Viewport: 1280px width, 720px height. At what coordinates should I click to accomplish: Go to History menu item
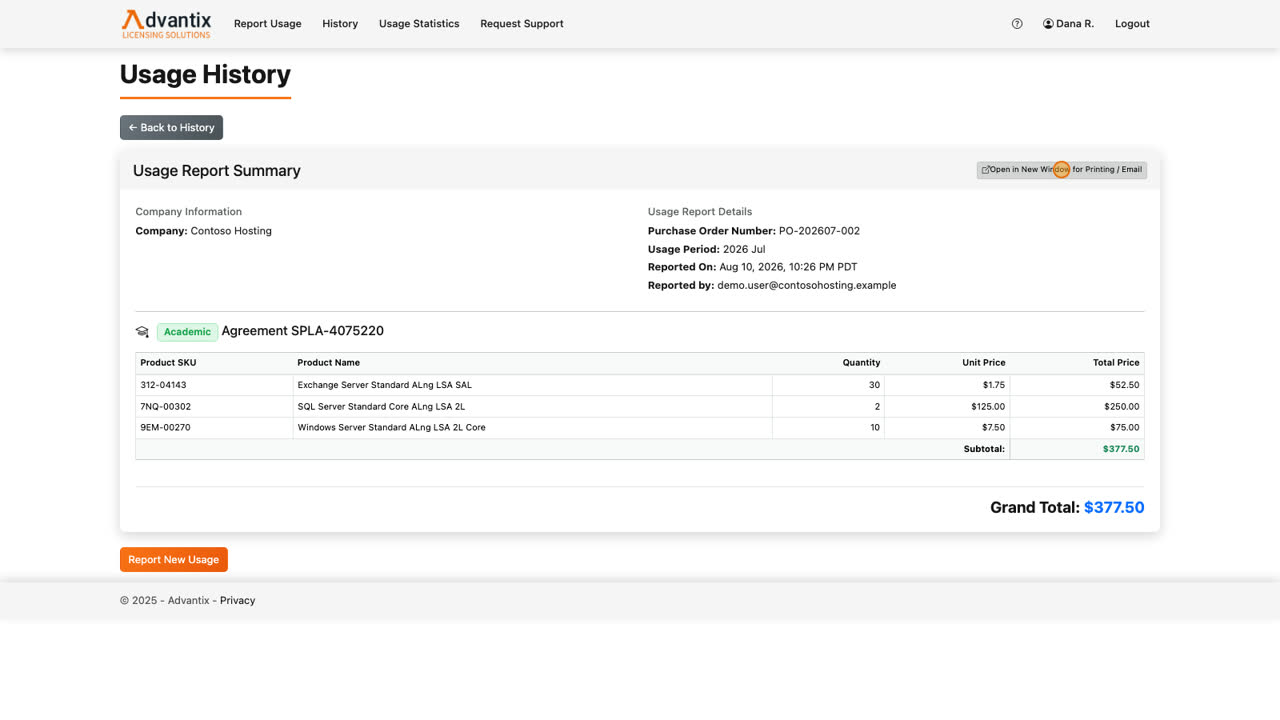[340, 24]
